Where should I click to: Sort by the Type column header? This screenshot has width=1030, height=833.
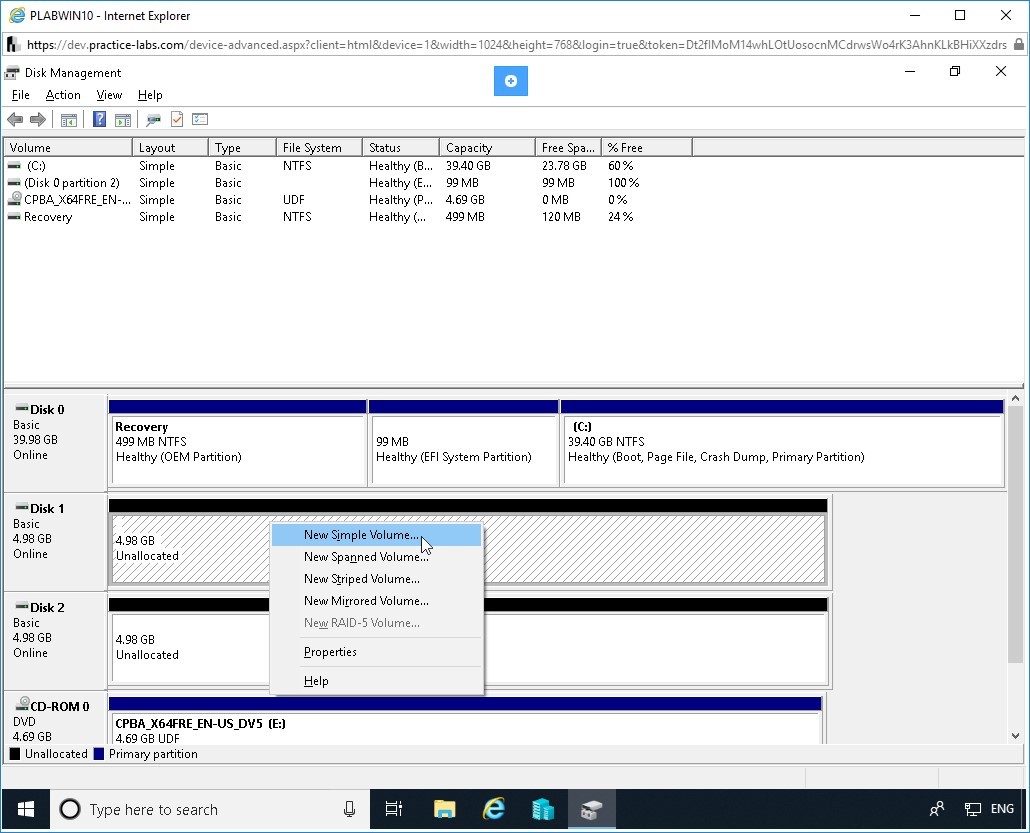tap(242, 148)
